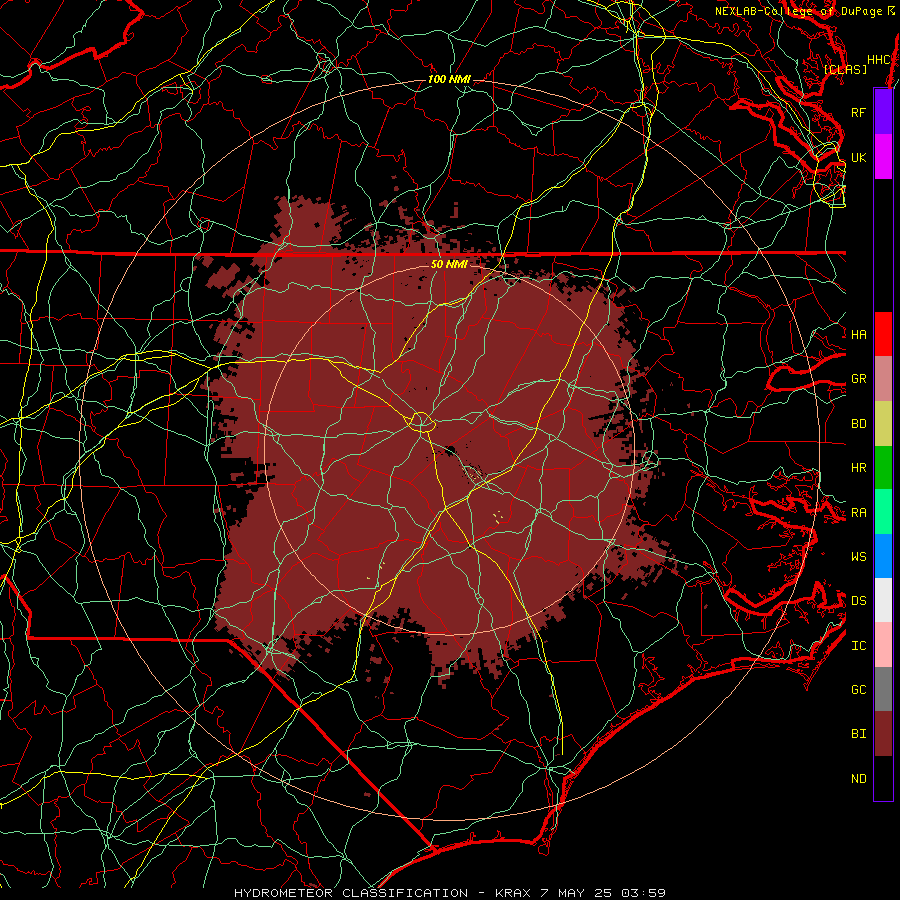Click the GC legend label
The height and width of the screenshot is (900, 900).
coord(859,689)
